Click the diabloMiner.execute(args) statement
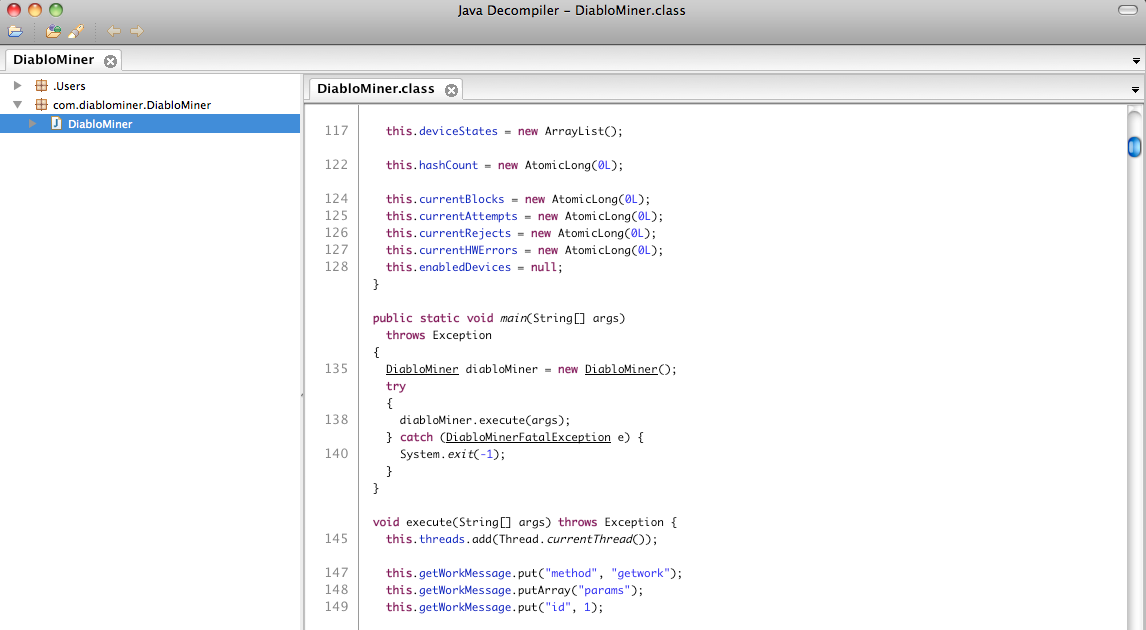The image size is (1146, 630). (x=485, y=420)
